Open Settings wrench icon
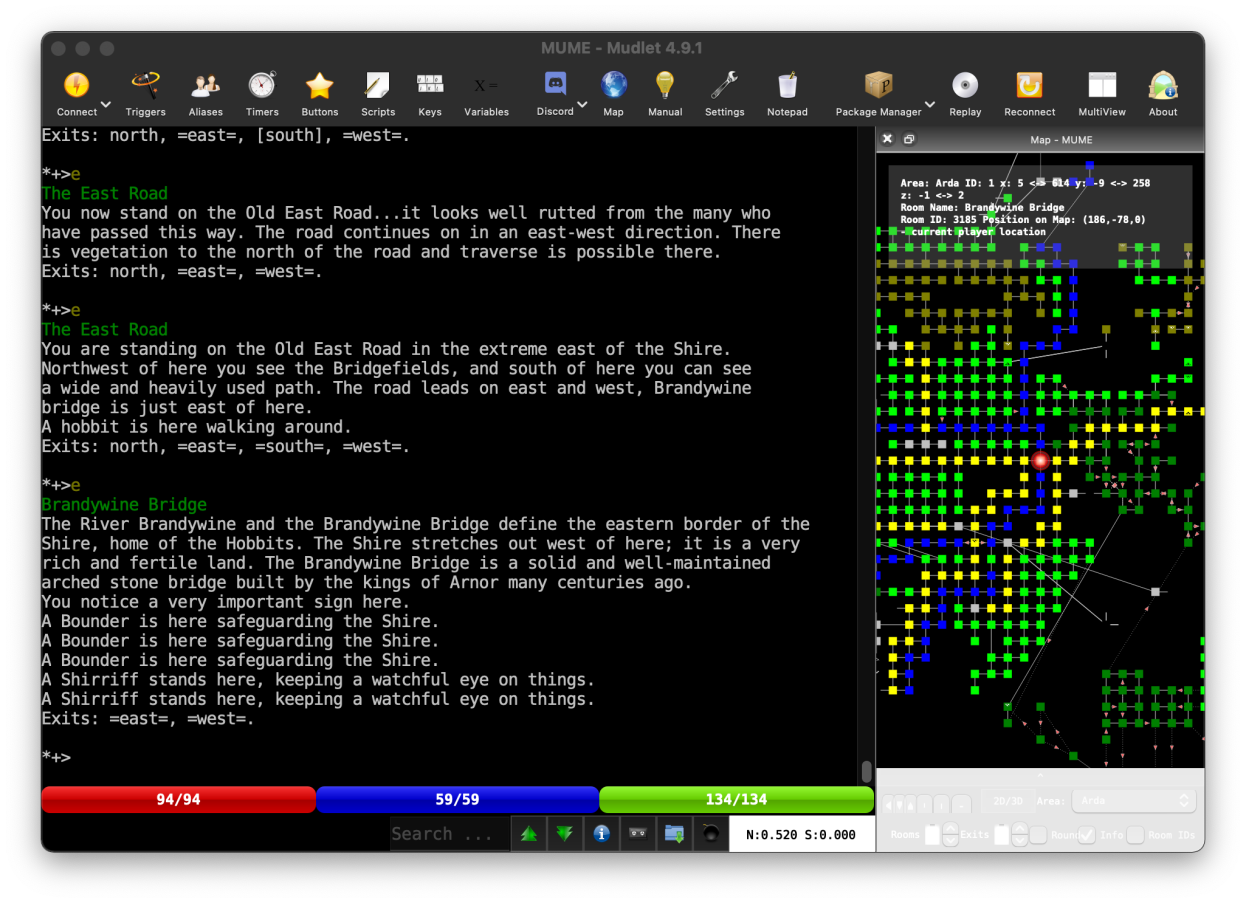Viewport: 1246px width, 903px height. tap(724, 86)
